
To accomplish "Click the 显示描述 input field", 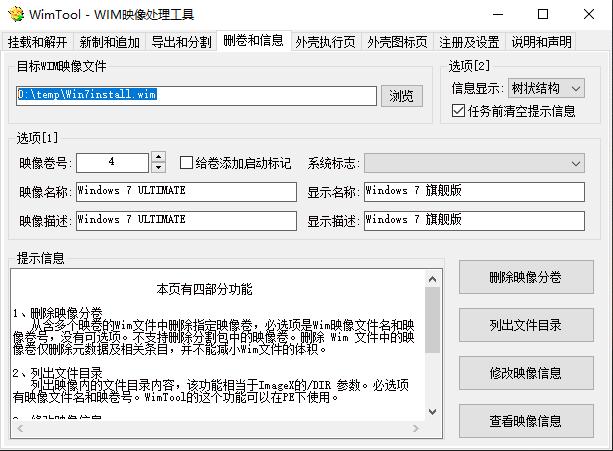I will [474, 221].
